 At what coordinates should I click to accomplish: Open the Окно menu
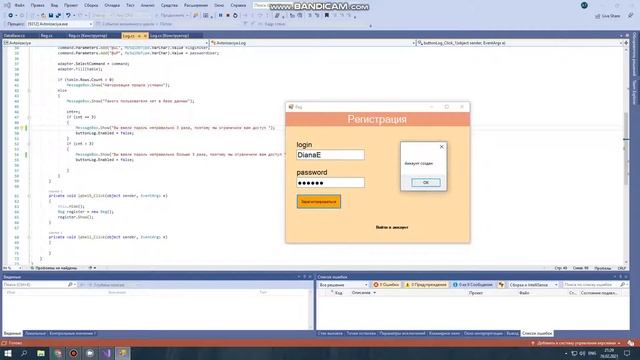(219, 5)
